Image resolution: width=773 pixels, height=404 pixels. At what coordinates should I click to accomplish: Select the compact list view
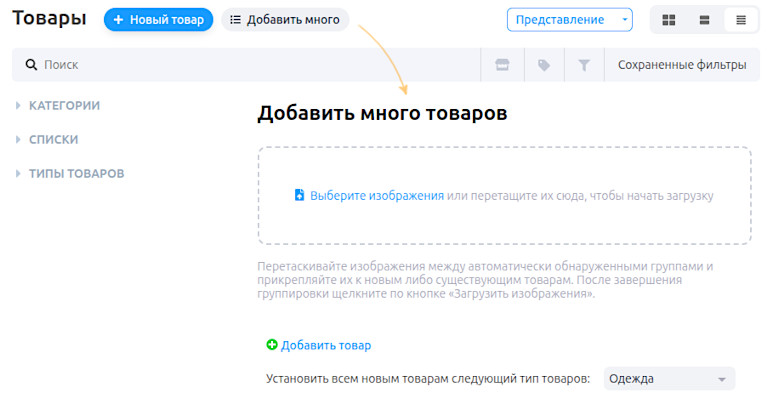741,20
